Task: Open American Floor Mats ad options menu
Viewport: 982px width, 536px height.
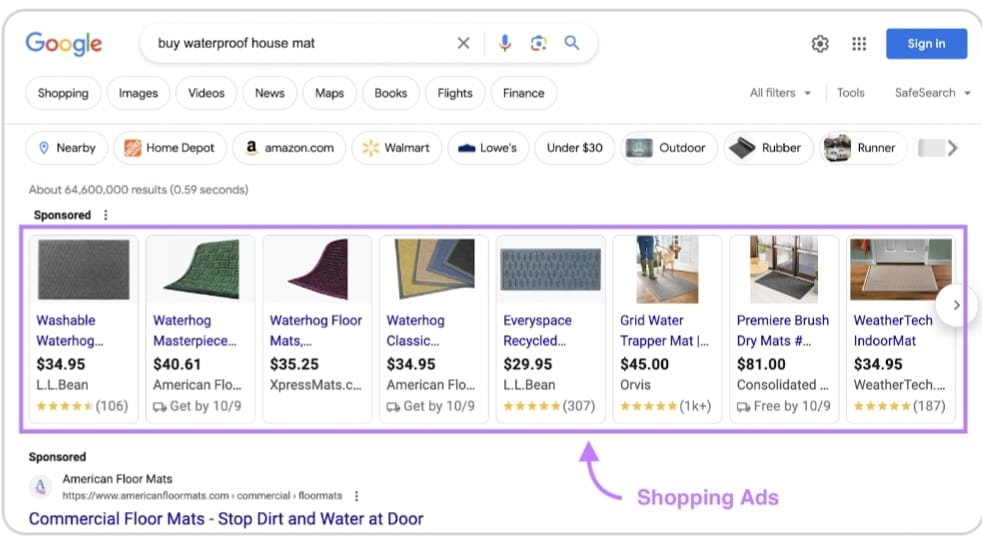Action: (x=356, y=496)
